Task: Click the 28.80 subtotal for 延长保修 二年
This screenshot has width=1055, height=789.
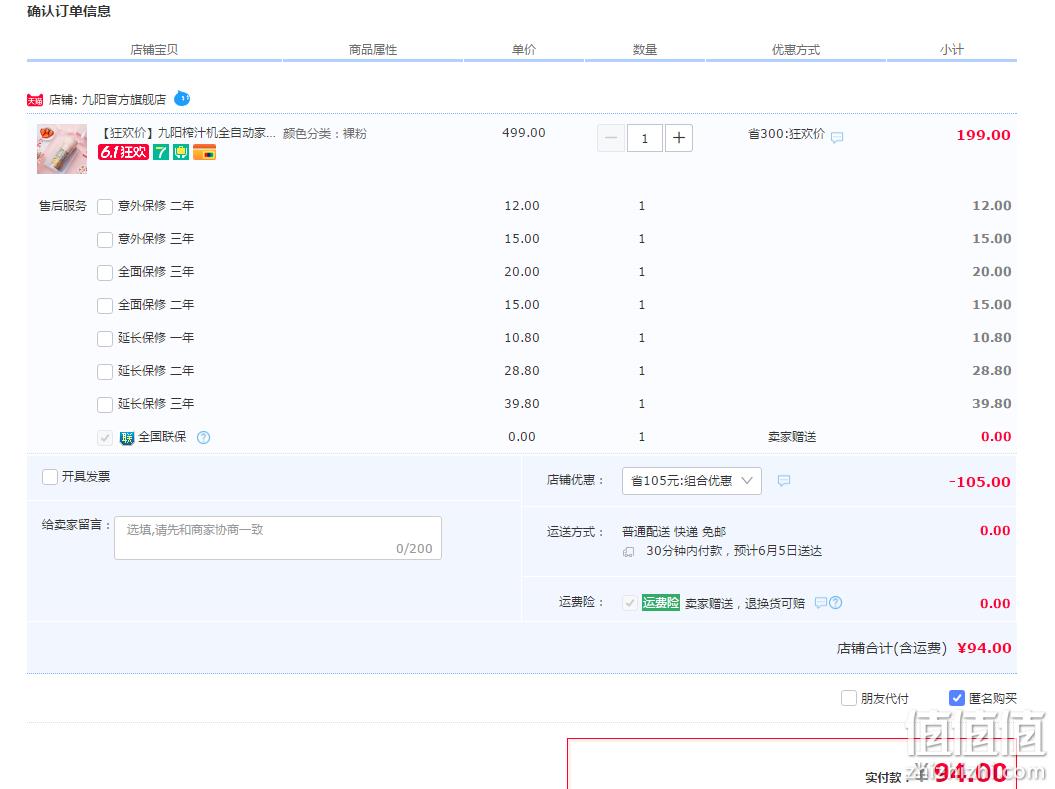Action: pos(992,371)
